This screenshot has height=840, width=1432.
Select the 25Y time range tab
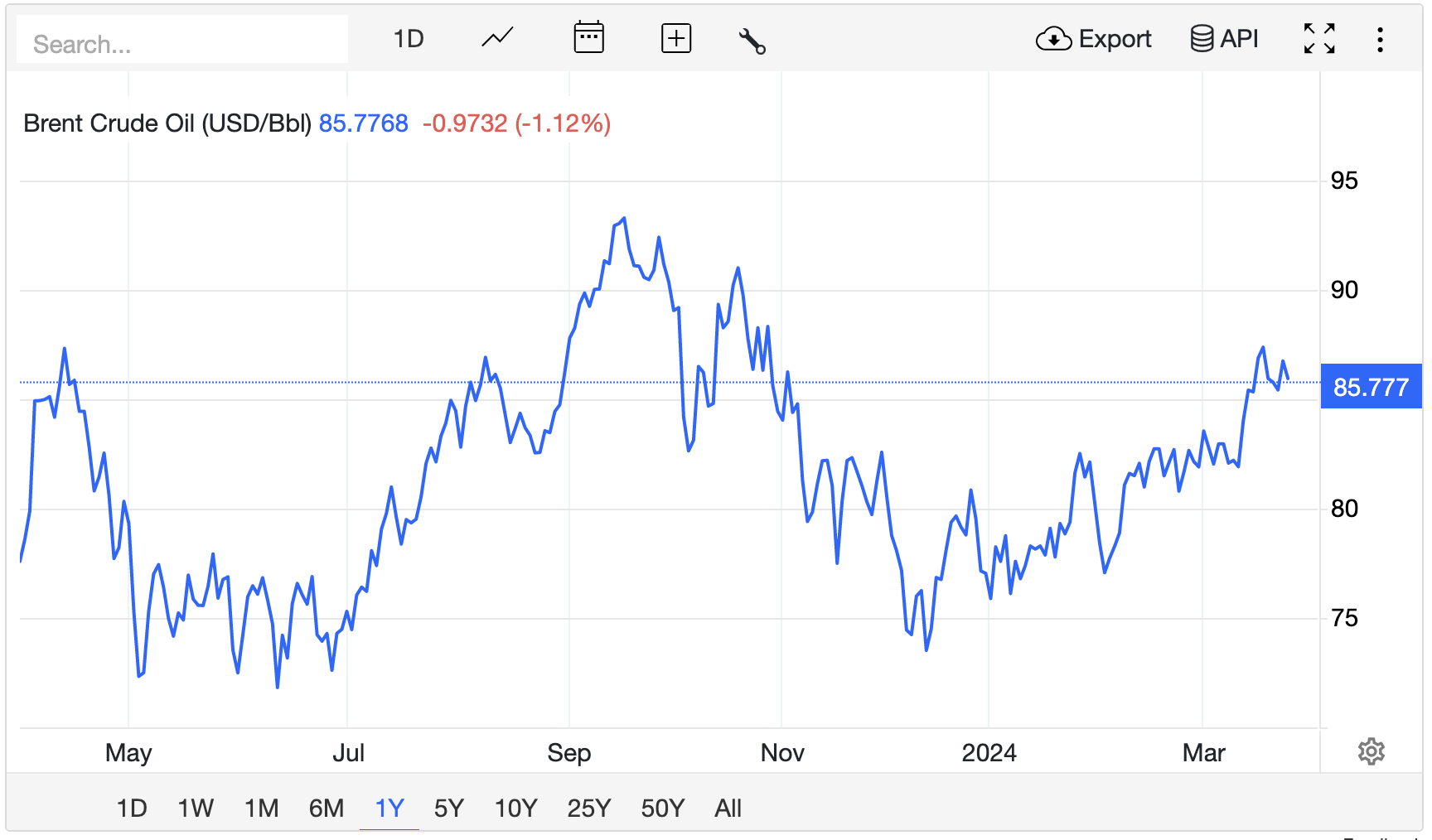pos(589,808)
